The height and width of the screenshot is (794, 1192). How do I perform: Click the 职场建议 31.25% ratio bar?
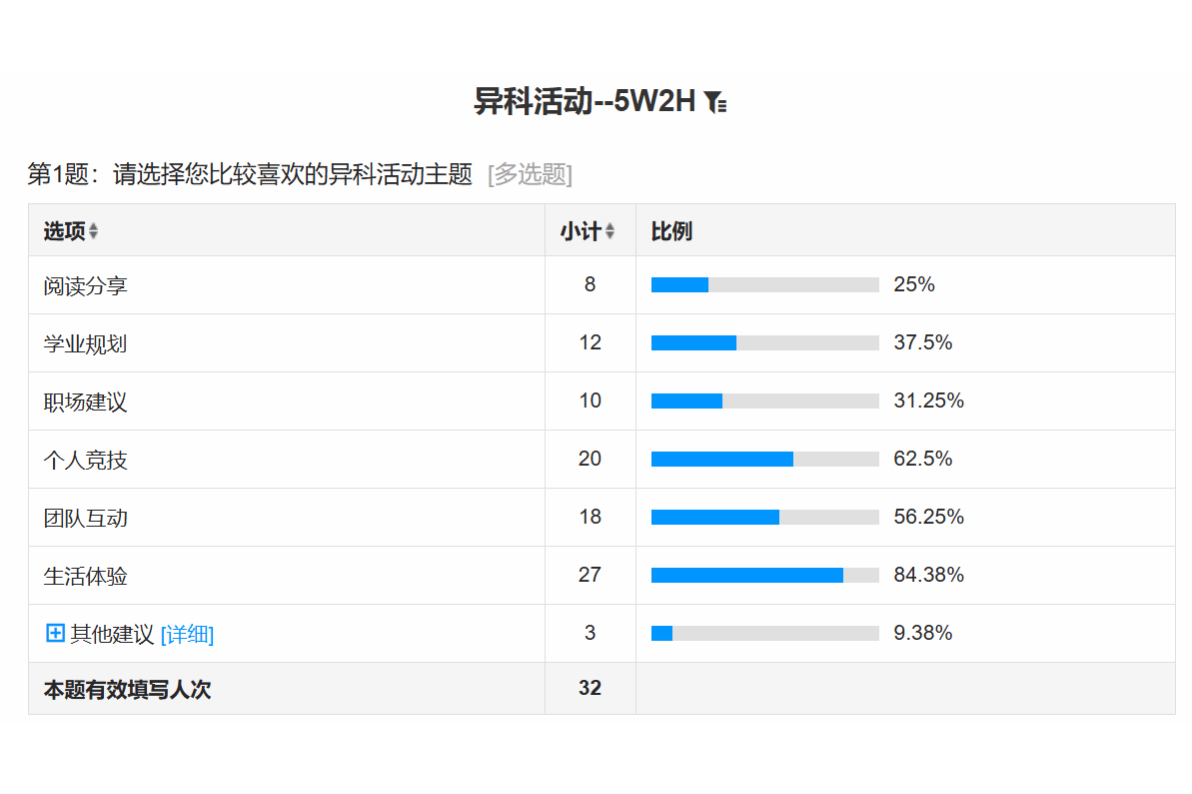tap(765, 401)
